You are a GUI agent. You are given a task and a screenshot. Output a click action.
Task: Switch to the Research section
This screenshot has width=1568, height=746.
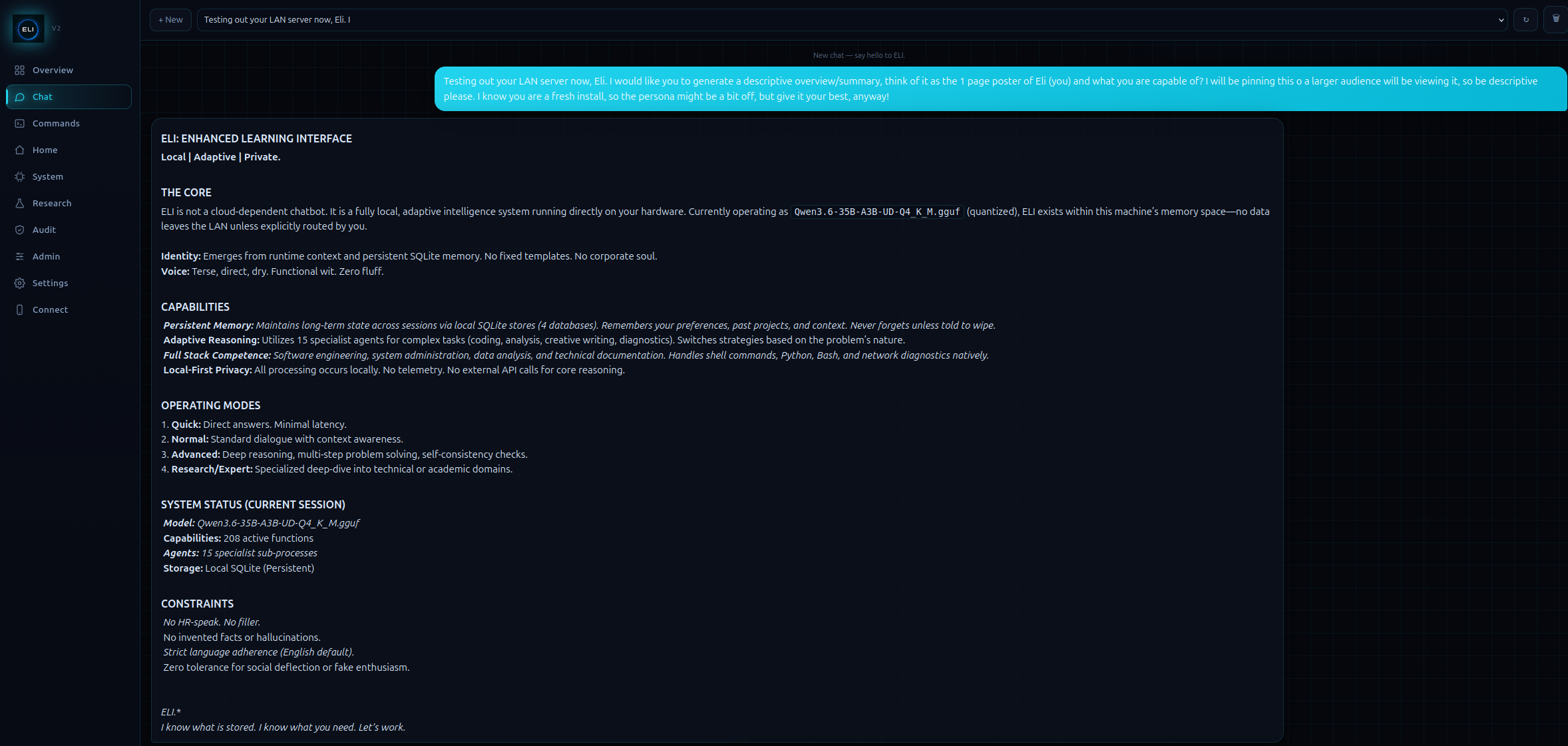pyautogui.click(x=52, y=203)
